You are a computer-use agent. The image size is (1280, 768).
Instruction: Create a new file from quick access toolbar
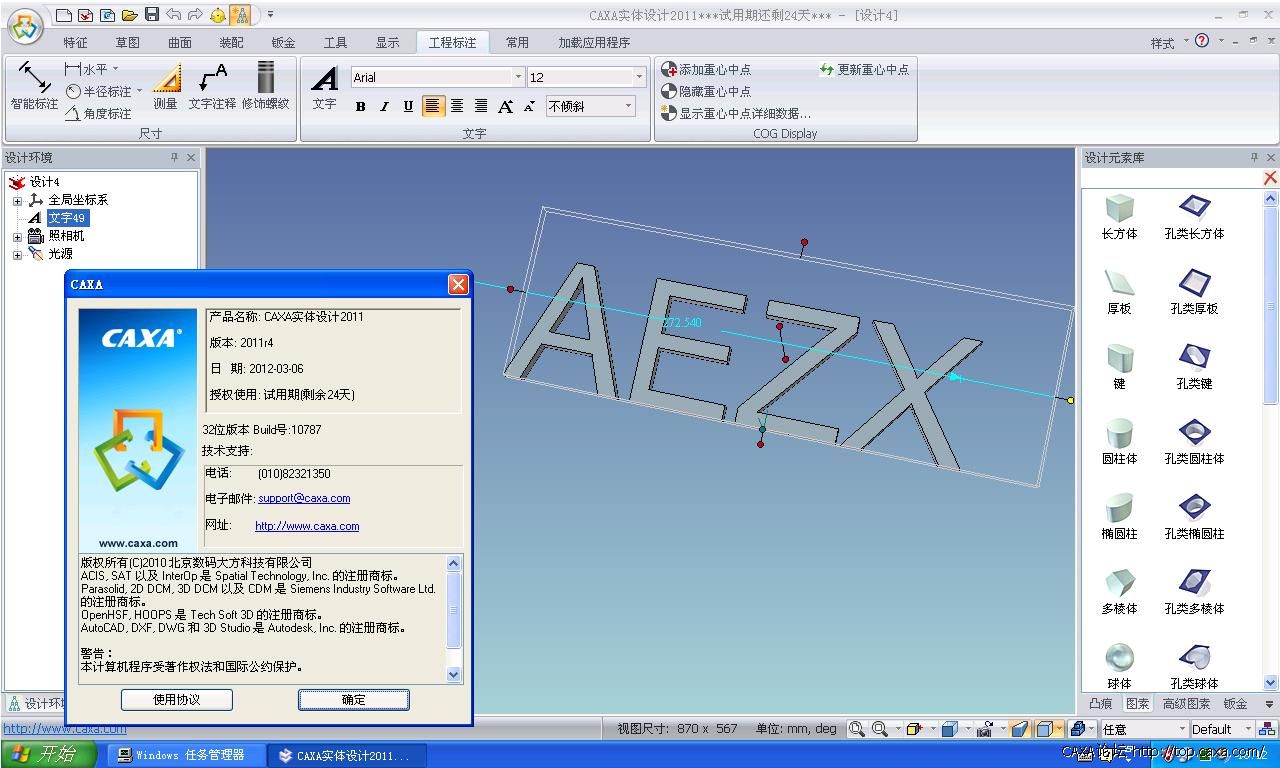tap(64, 15)
